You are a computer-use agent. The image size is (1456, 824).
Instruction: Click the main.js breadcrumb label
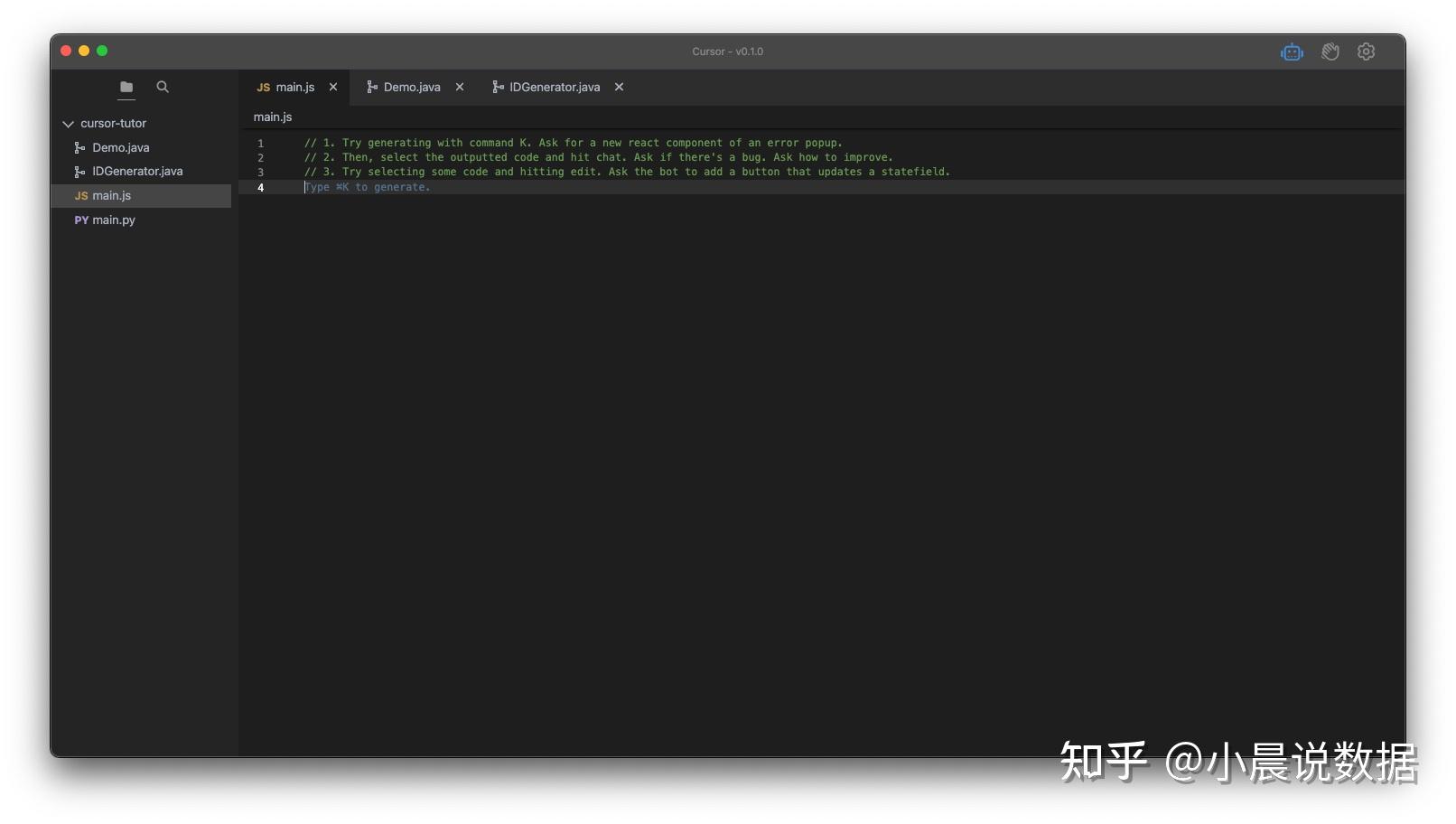point(272,117)
